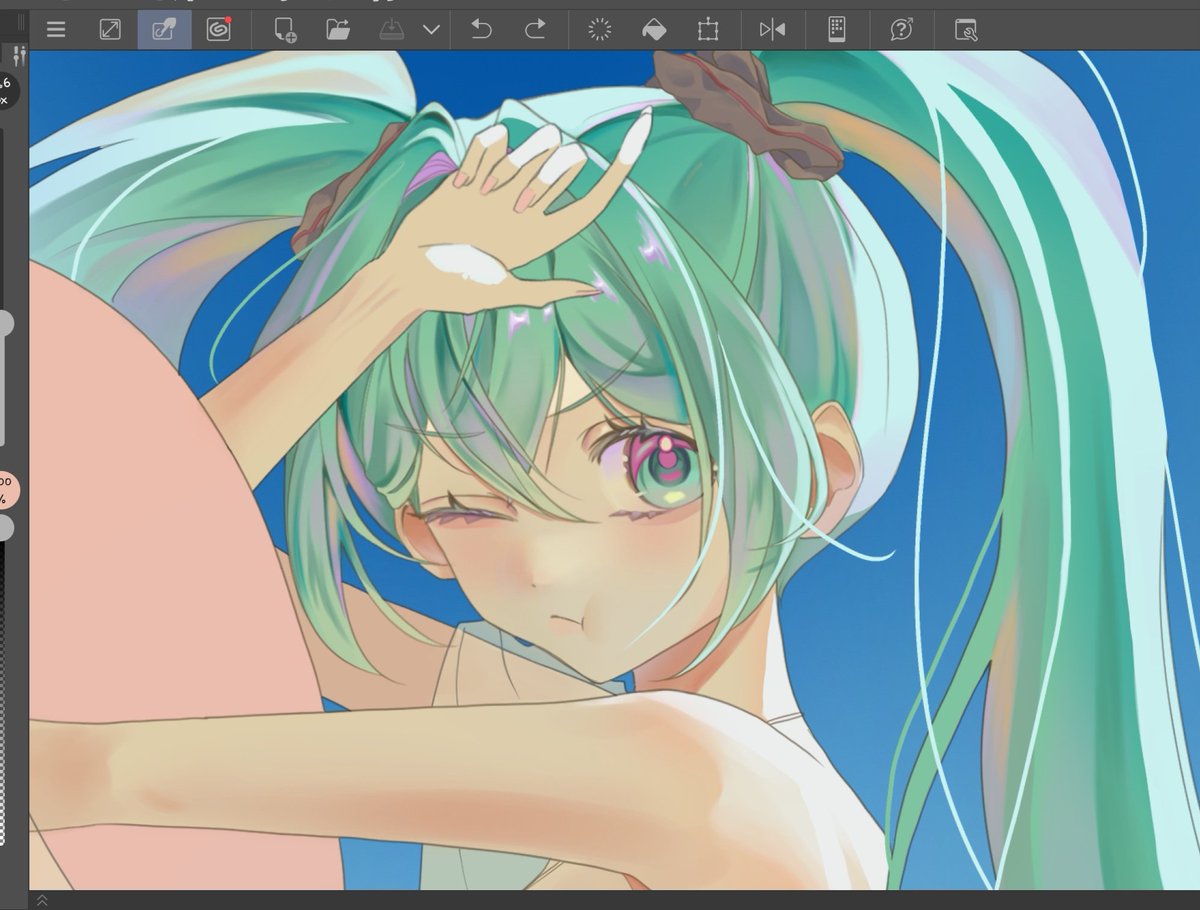Redo the last undone action
Image resolution: width=1200 pixels, height=910 pixels.
click(536, 30)
